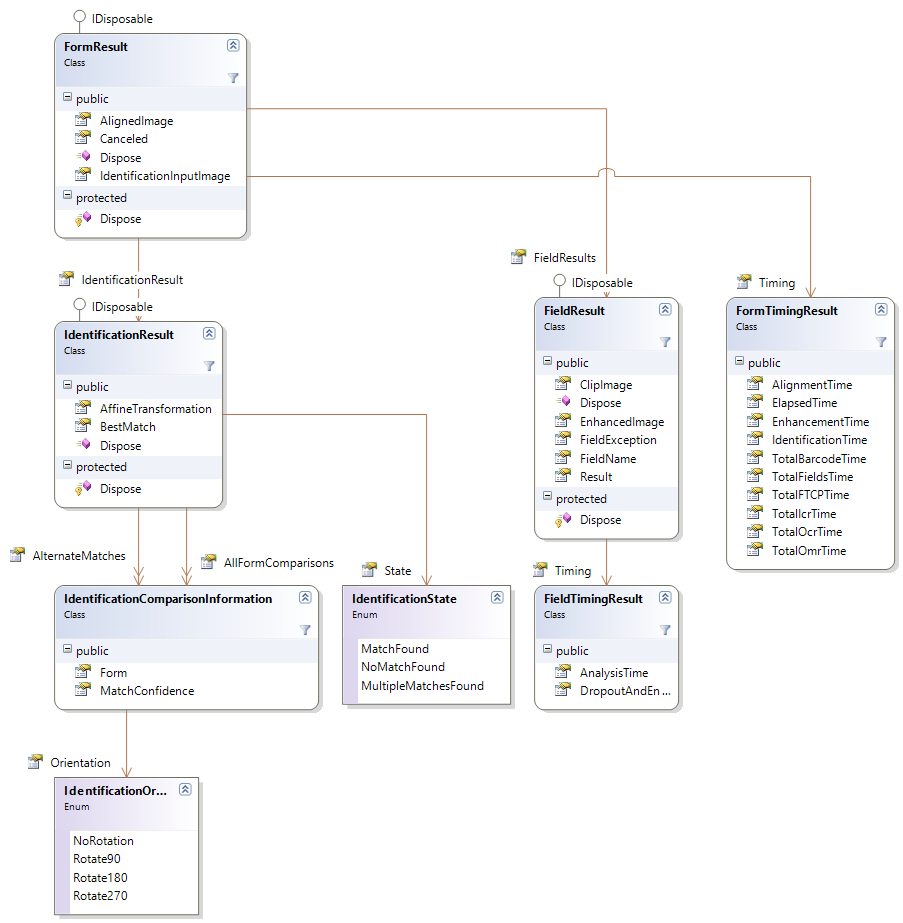Select the MatchConfidence property icon

pyautogui.click(x=83, y=690)
